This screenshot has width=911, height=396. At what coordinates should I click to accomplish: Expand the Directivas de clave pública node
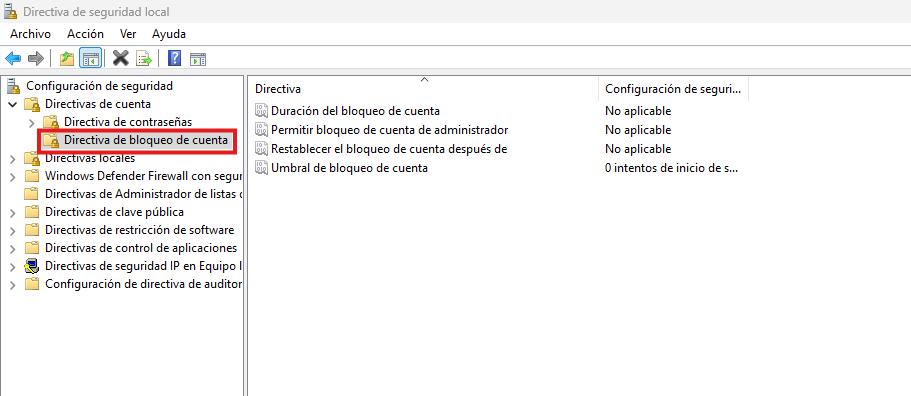click(x=13, y=212)
